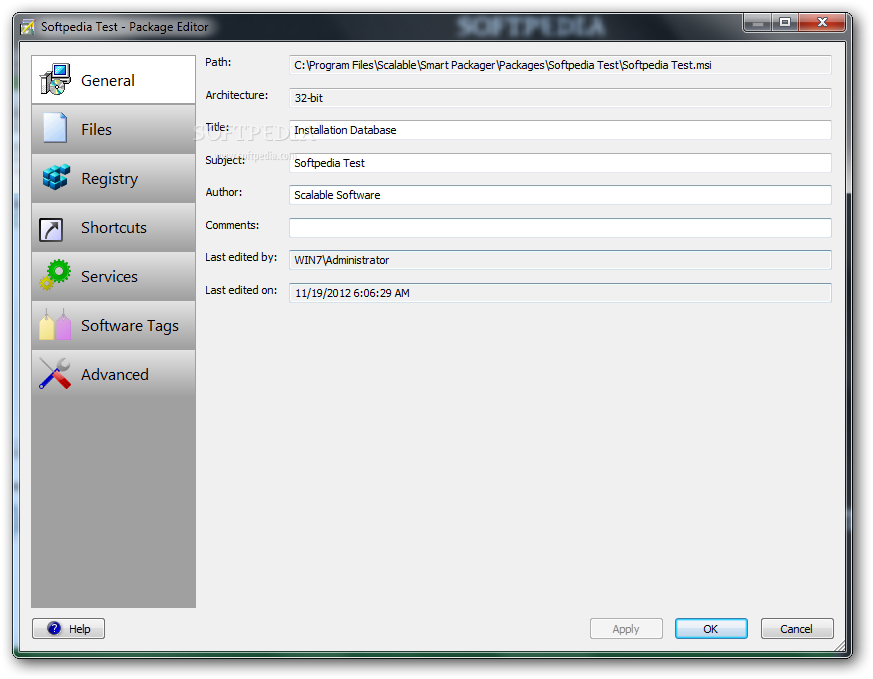Maximize the Package Editor window

[785, 23]
